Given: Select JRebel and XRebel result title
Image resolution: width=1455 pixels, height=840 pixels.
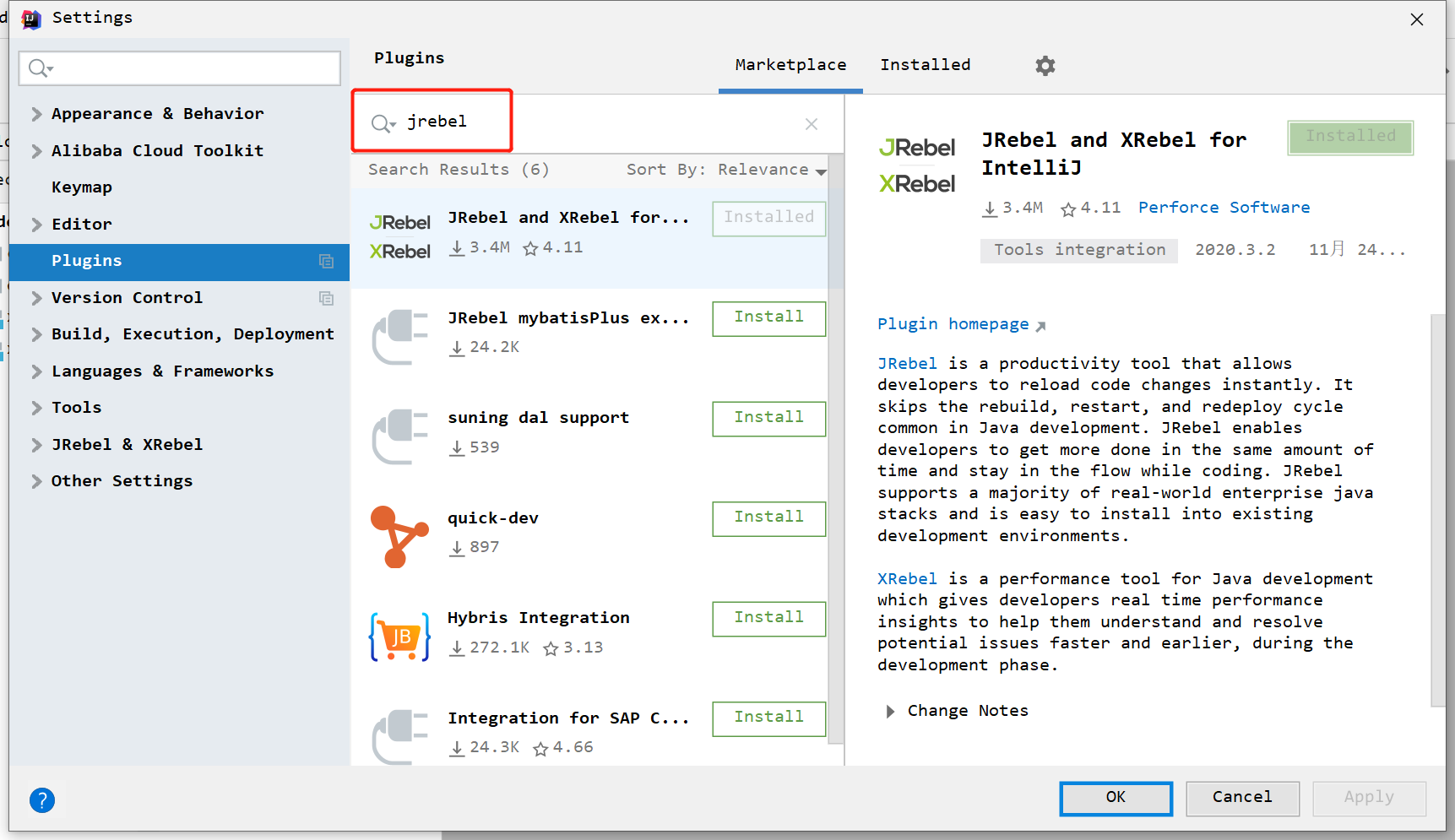Looking at the screenshot, I should (568, 219).
